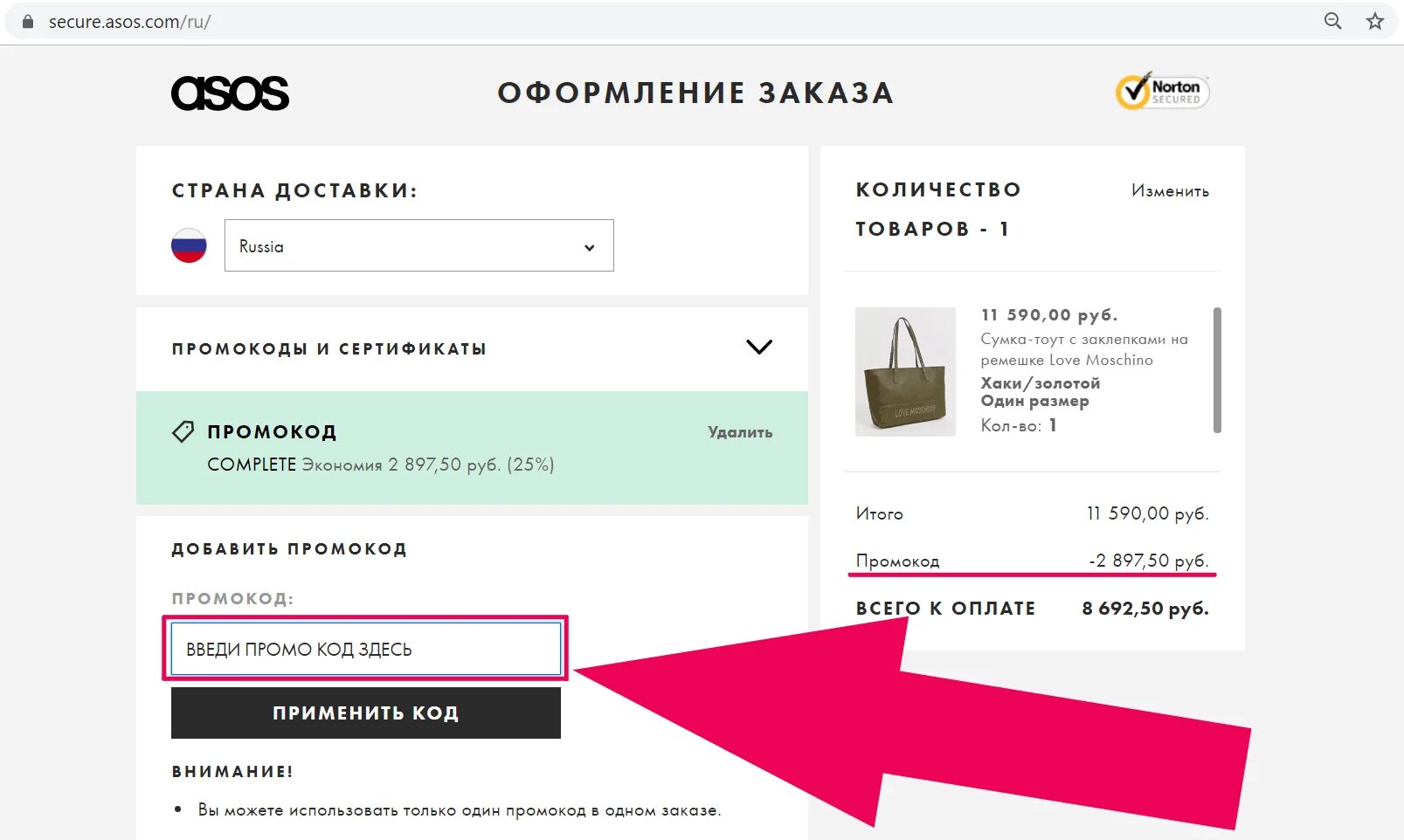Click the padlock site security icon
The width and height of the screenshot is (1404, 840).
28,22
